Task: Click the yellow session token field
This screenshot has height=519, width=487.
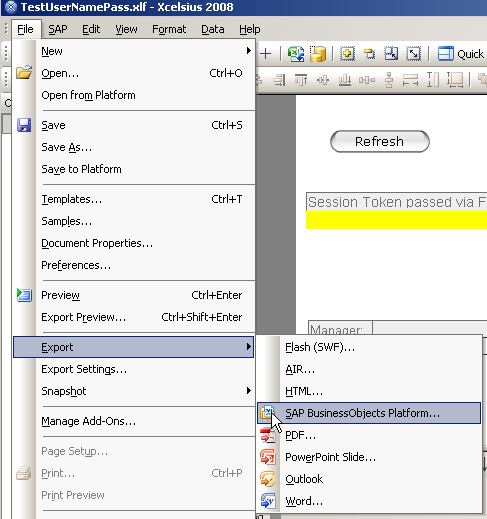Action: tap(397, 220)
